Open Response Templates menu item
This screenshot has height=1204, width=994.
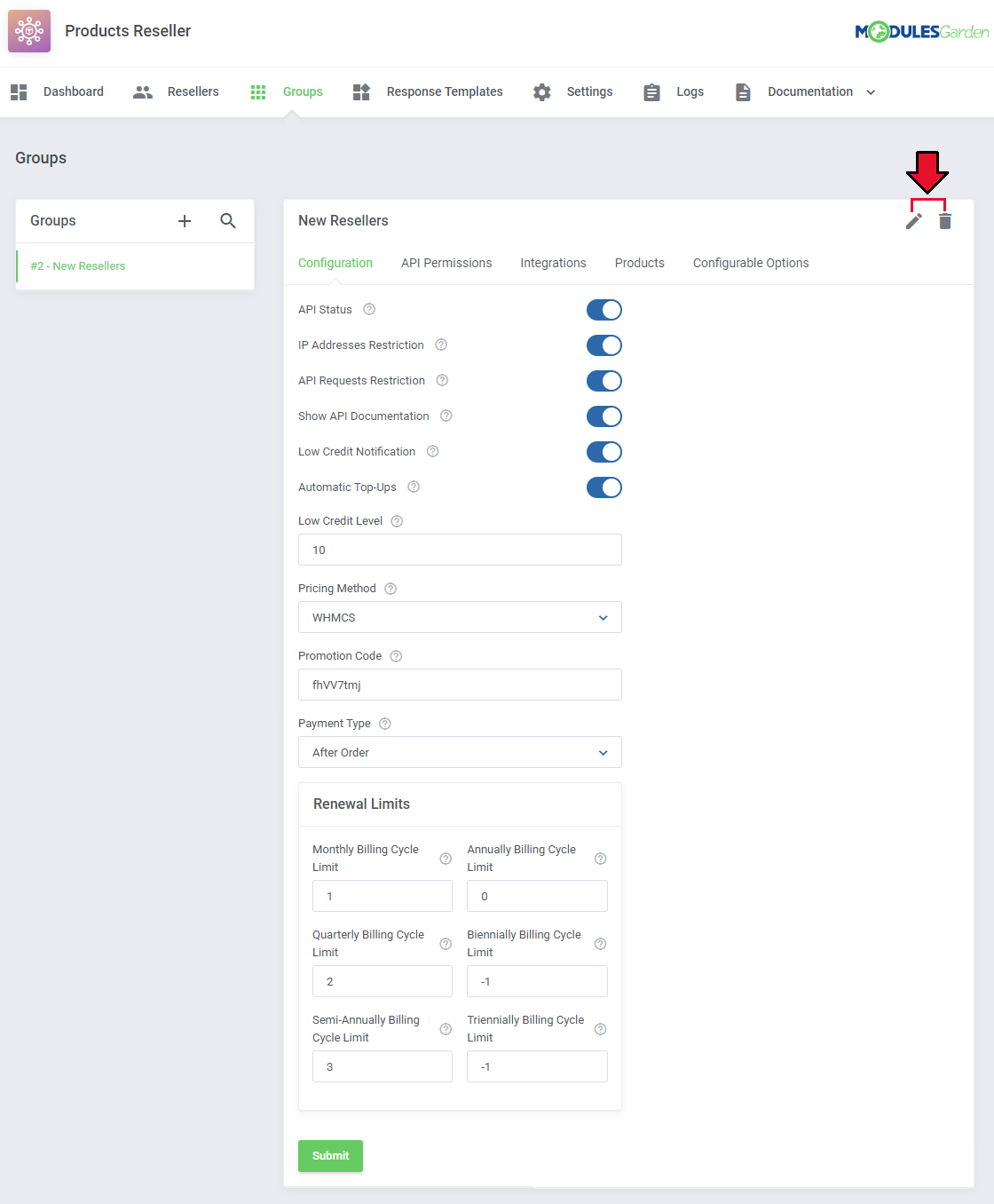coord(445,91)
